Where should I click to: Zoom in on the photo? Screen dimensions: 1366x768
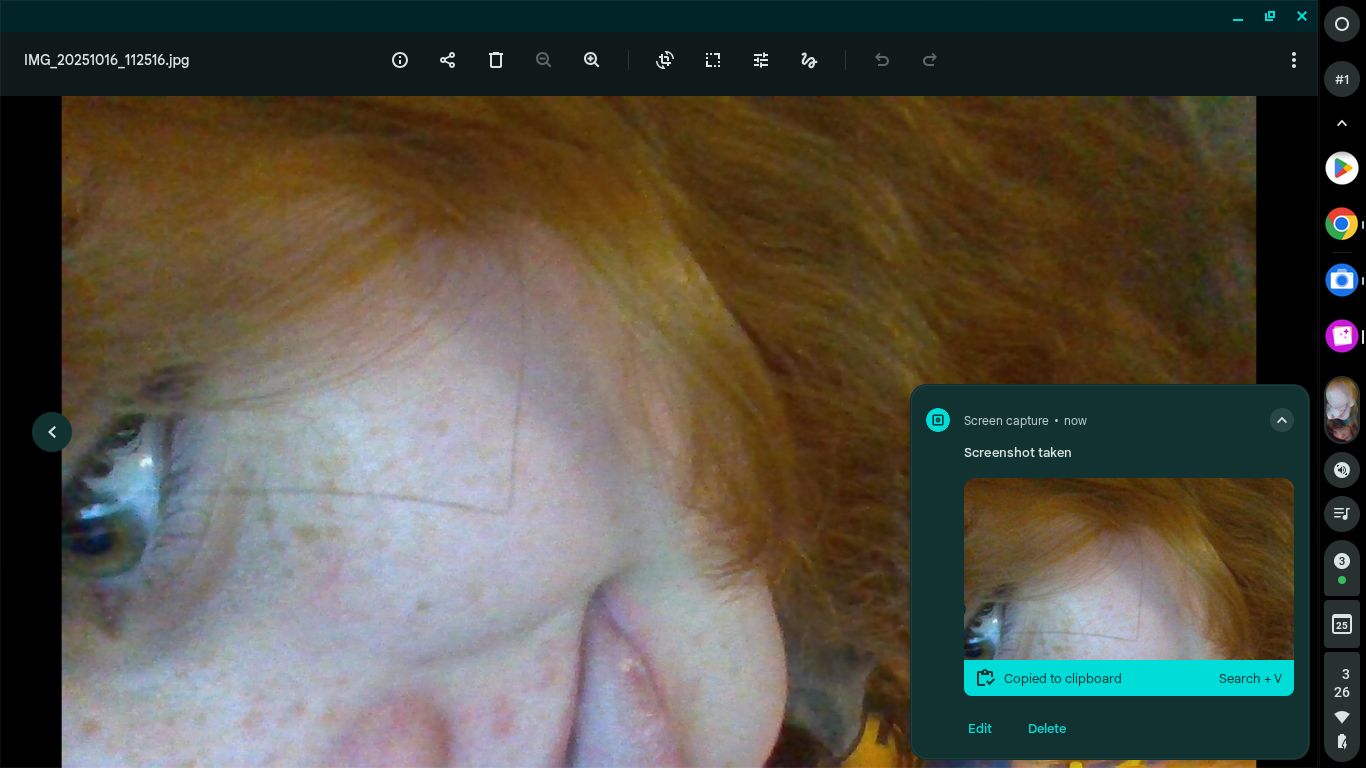pos(592,60)
